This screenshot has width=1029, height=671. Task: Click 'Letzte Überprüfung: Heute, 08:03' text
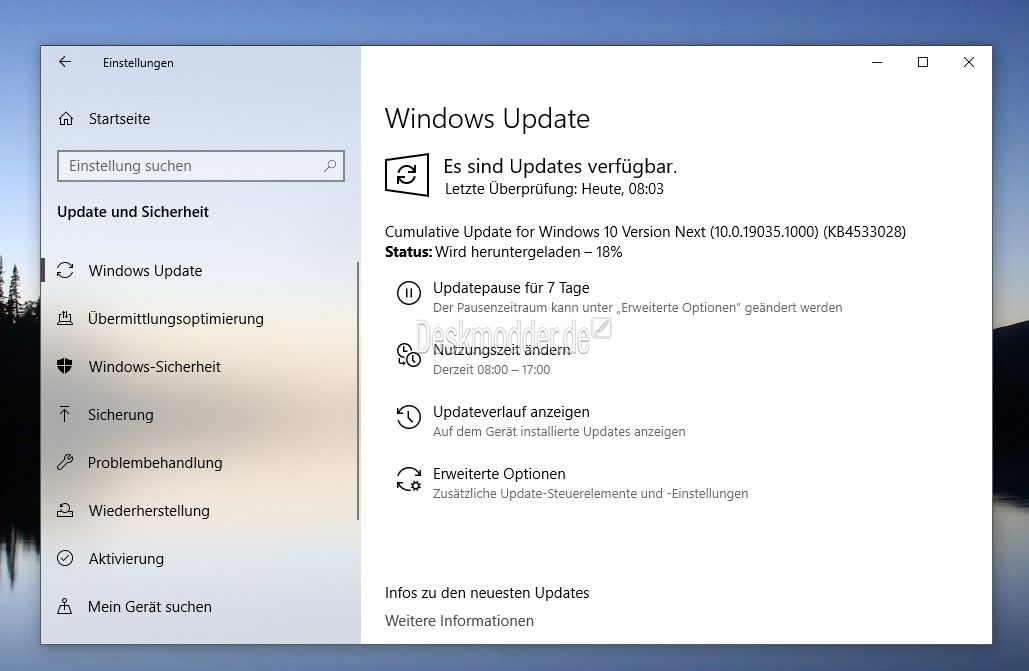pos(554,189)
